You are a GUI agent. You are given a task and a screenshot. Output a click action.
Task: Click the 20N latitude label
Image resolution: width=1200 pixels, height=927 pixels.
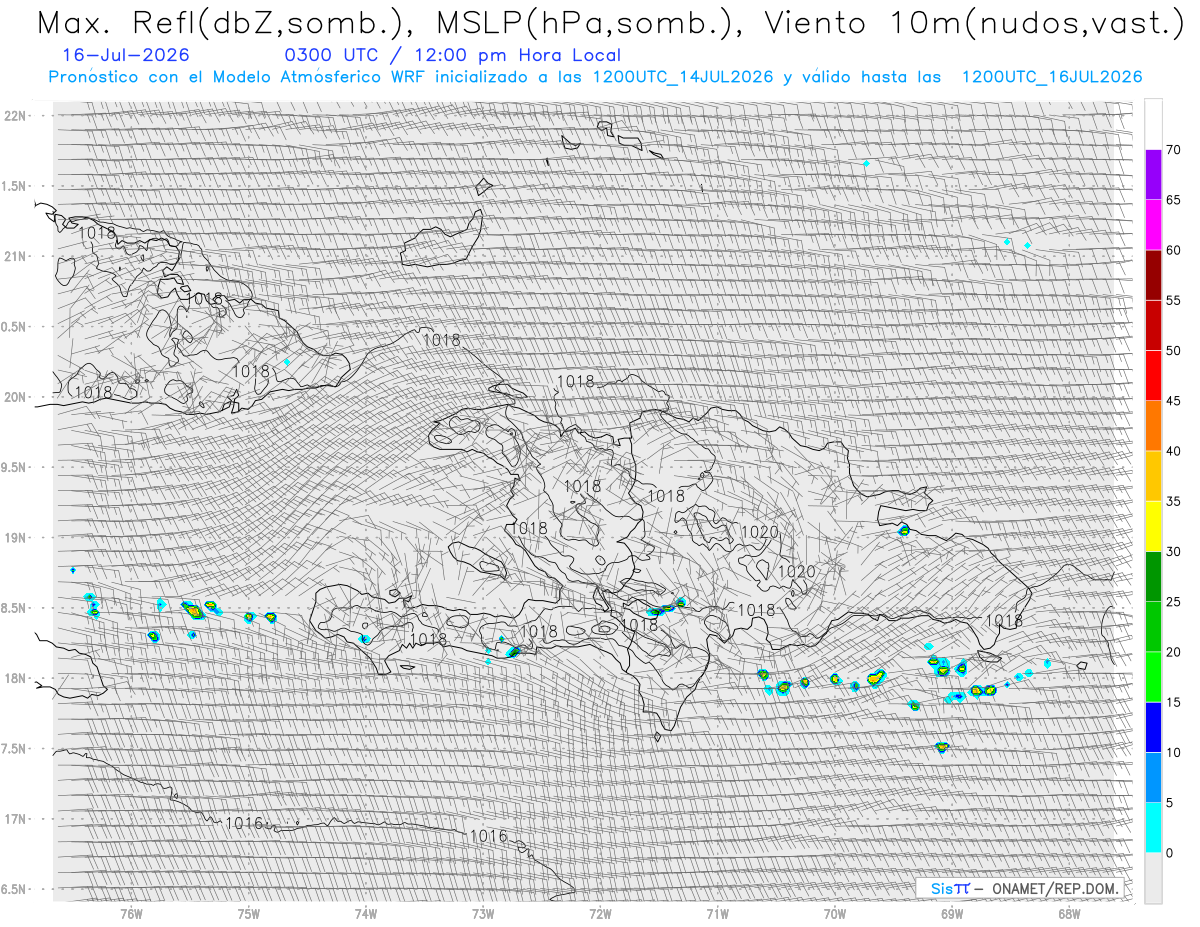pos(15,397)
